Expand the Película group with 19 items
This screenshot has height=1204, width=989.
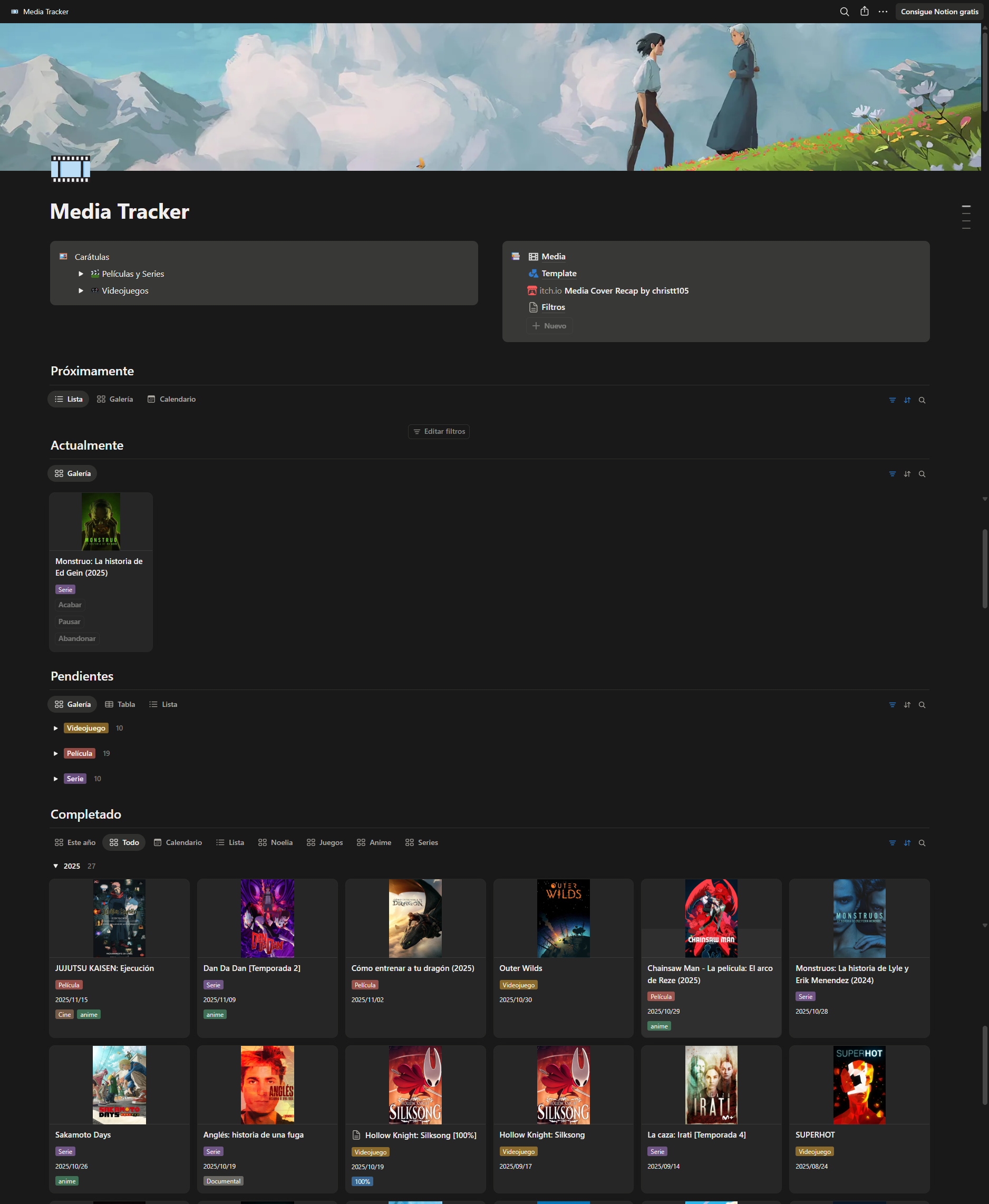pos(56,753)
